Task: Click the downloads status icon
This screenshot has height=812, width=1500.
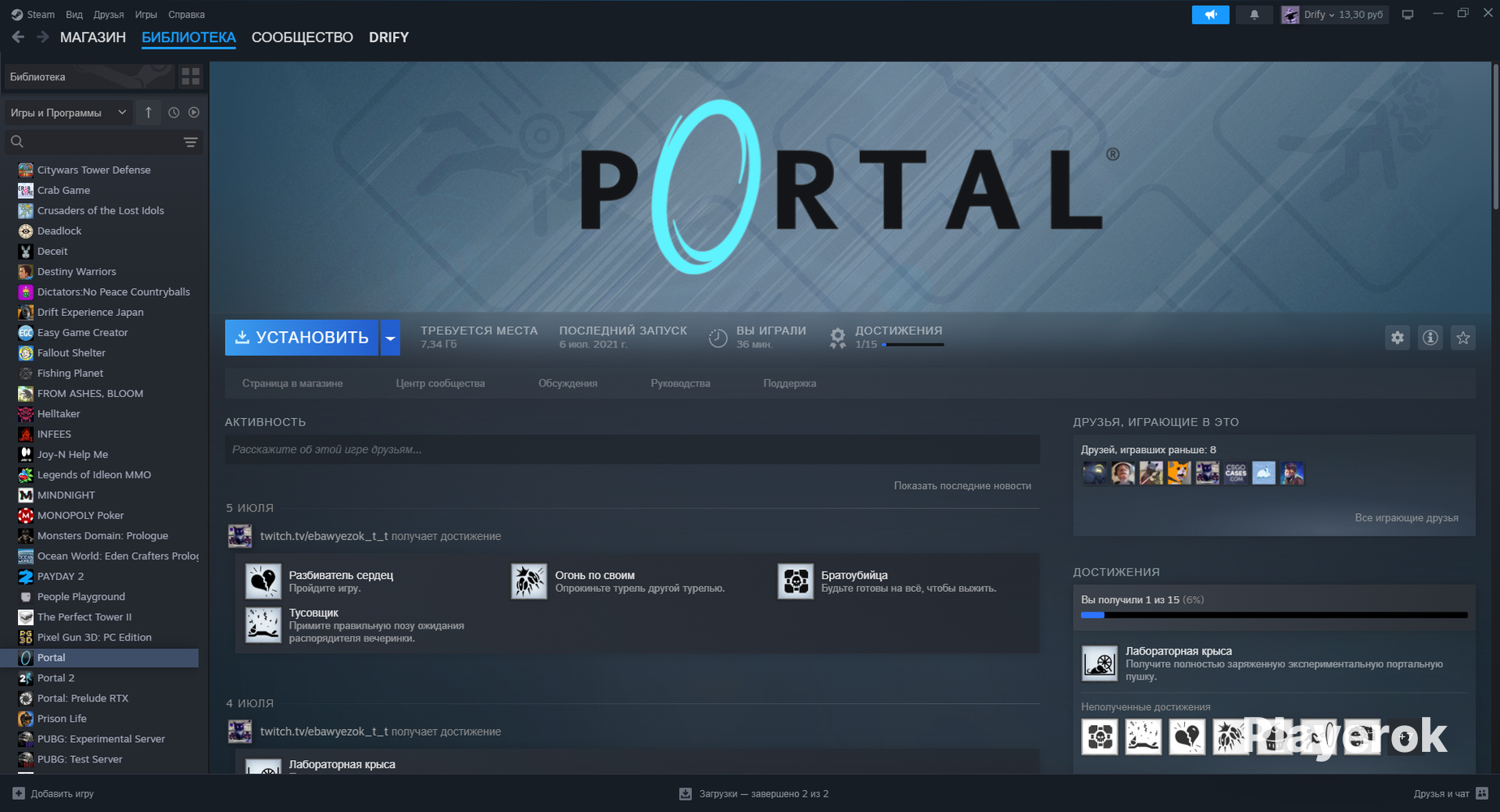Action: [685, 793]
